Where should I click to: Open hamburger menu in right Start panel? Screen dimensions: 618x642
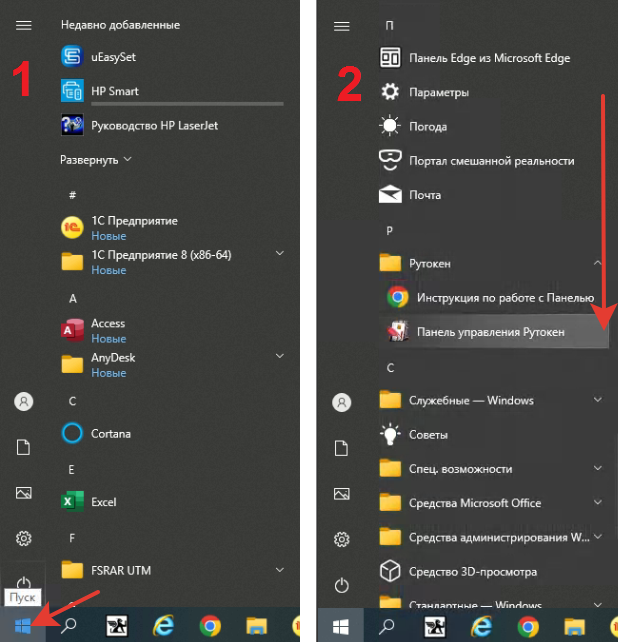(342, 27)
